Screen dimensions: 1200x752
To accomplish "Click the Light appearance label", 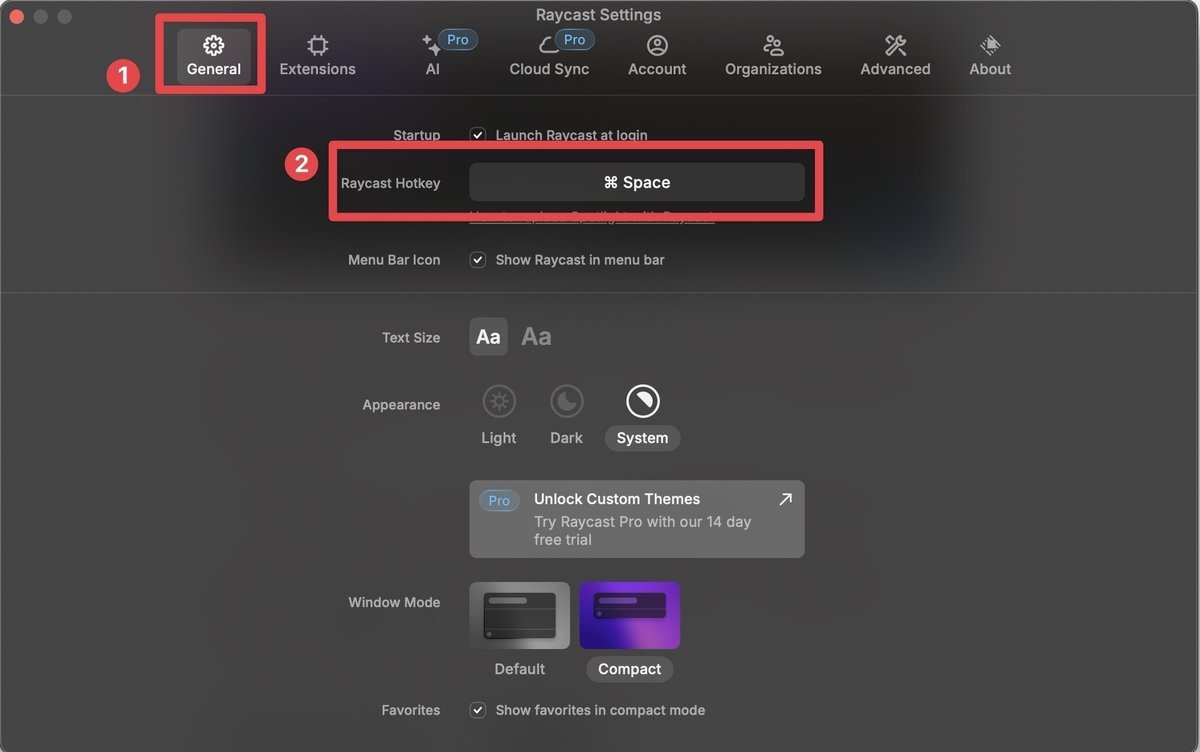I will [499, 438].
